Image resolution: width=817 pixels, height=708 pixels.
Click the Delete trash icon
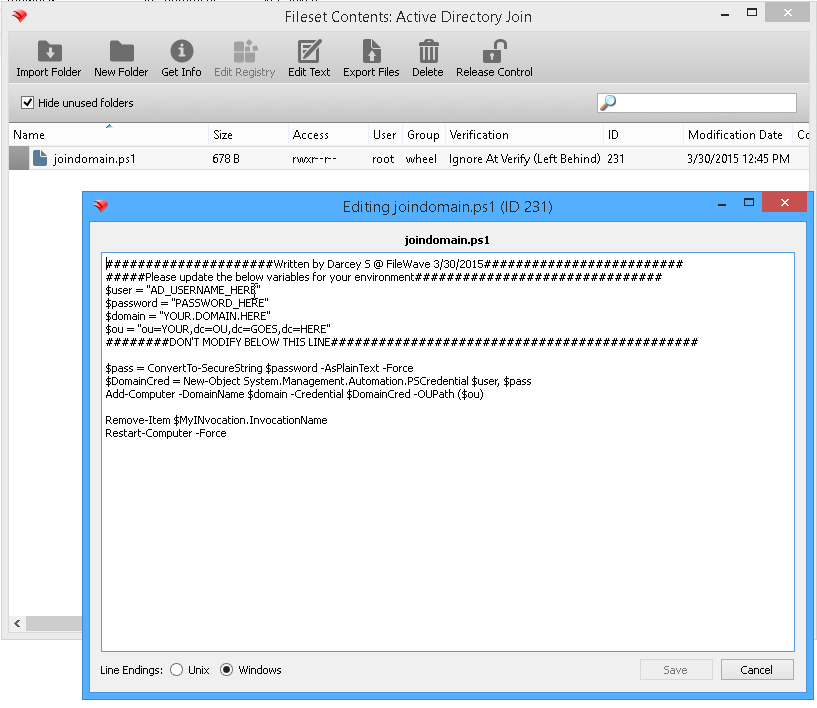click(428, 51)
